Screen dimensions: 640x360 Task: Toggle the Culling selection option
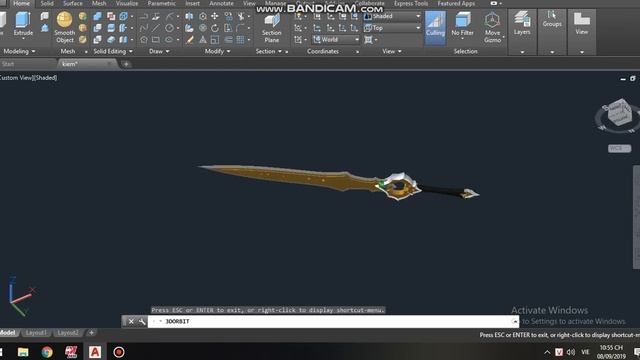point(435,27)
